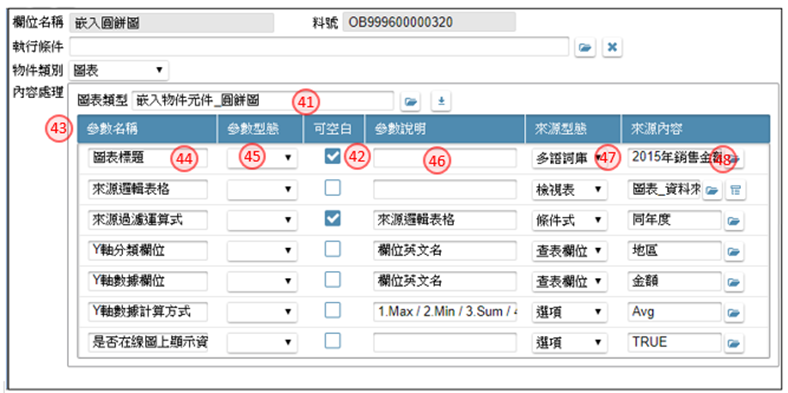Click 參數名稱 column header
This screenshot has width=788, height=393.
147,129
